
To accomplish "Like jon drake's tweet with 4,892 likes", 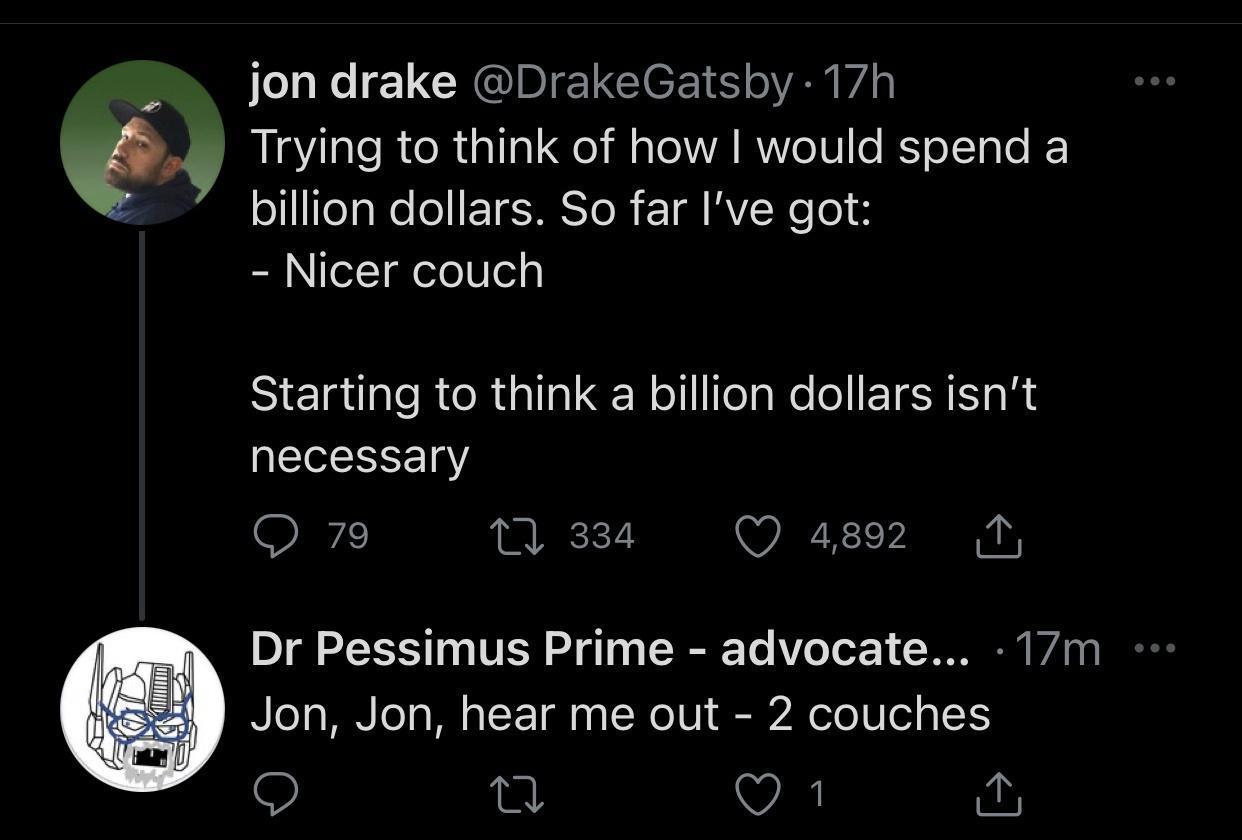I will point(757,538).
